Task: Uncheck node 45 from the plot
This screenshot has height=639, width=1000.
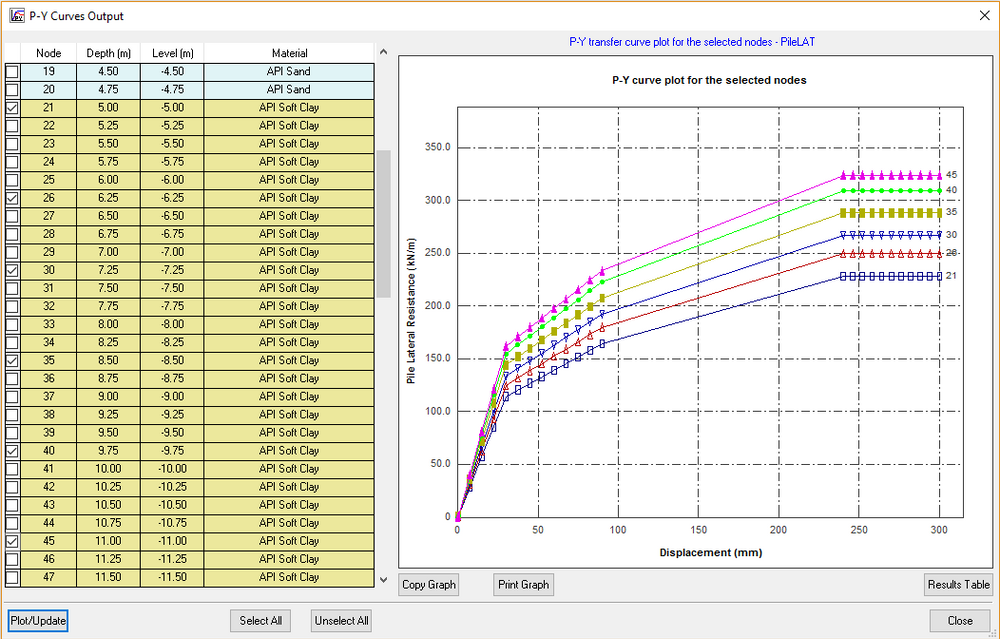Action: coord(11,540)
